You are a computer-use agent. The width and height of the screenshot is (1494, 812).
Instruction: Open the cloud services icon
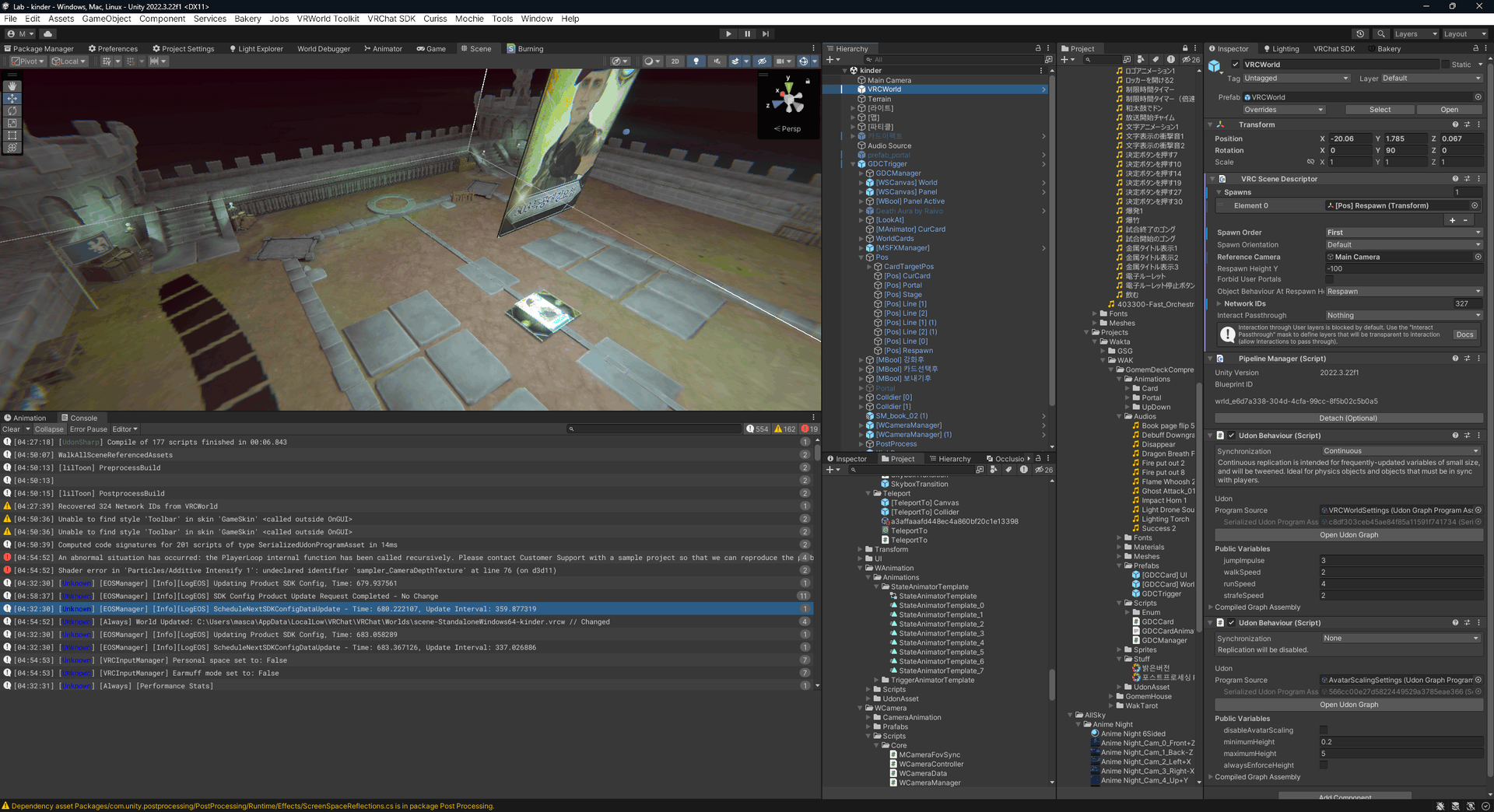pos(47,34)
